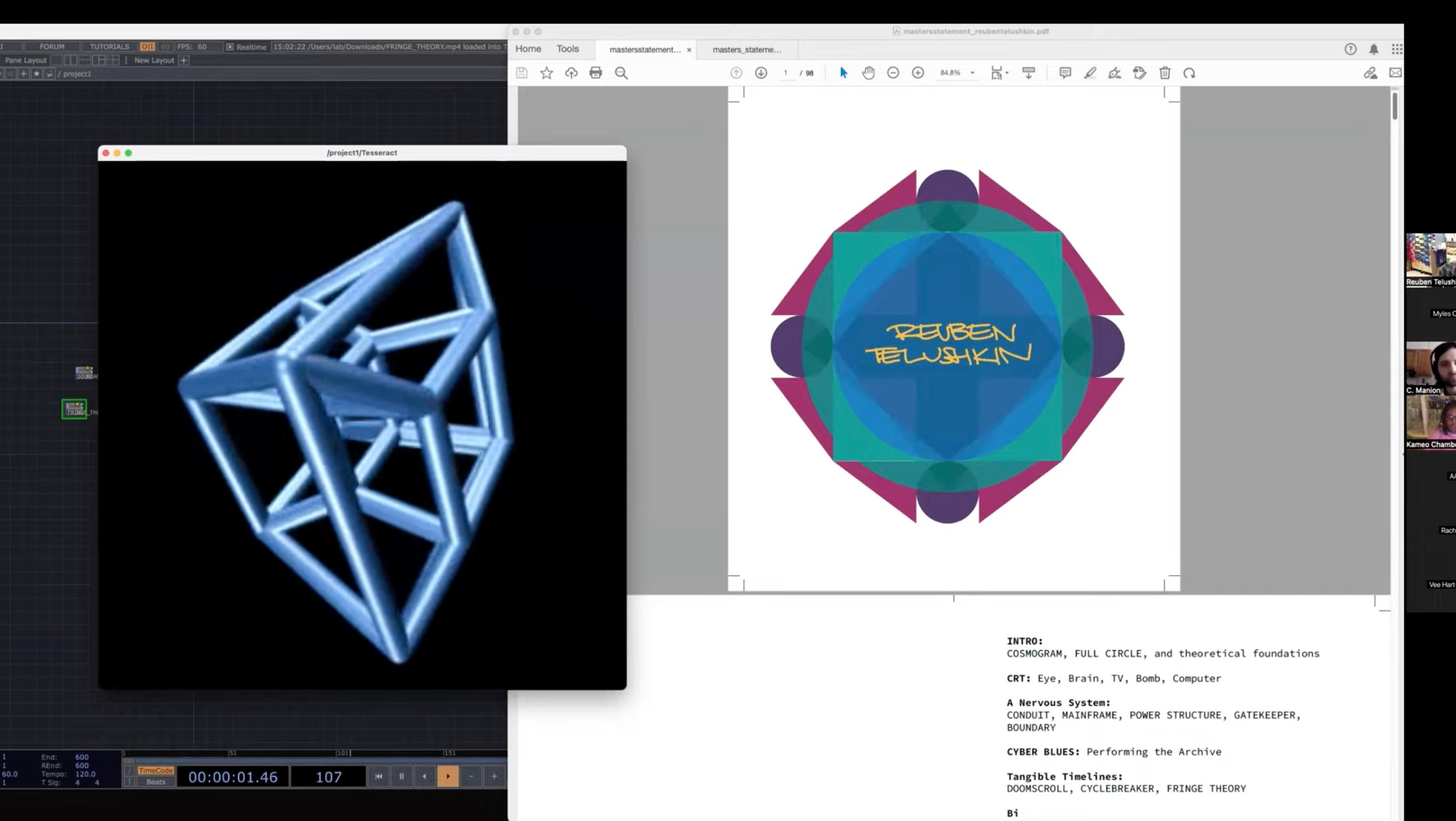
Task: Print the PDF using the printer icon
Action: (596, 73)
